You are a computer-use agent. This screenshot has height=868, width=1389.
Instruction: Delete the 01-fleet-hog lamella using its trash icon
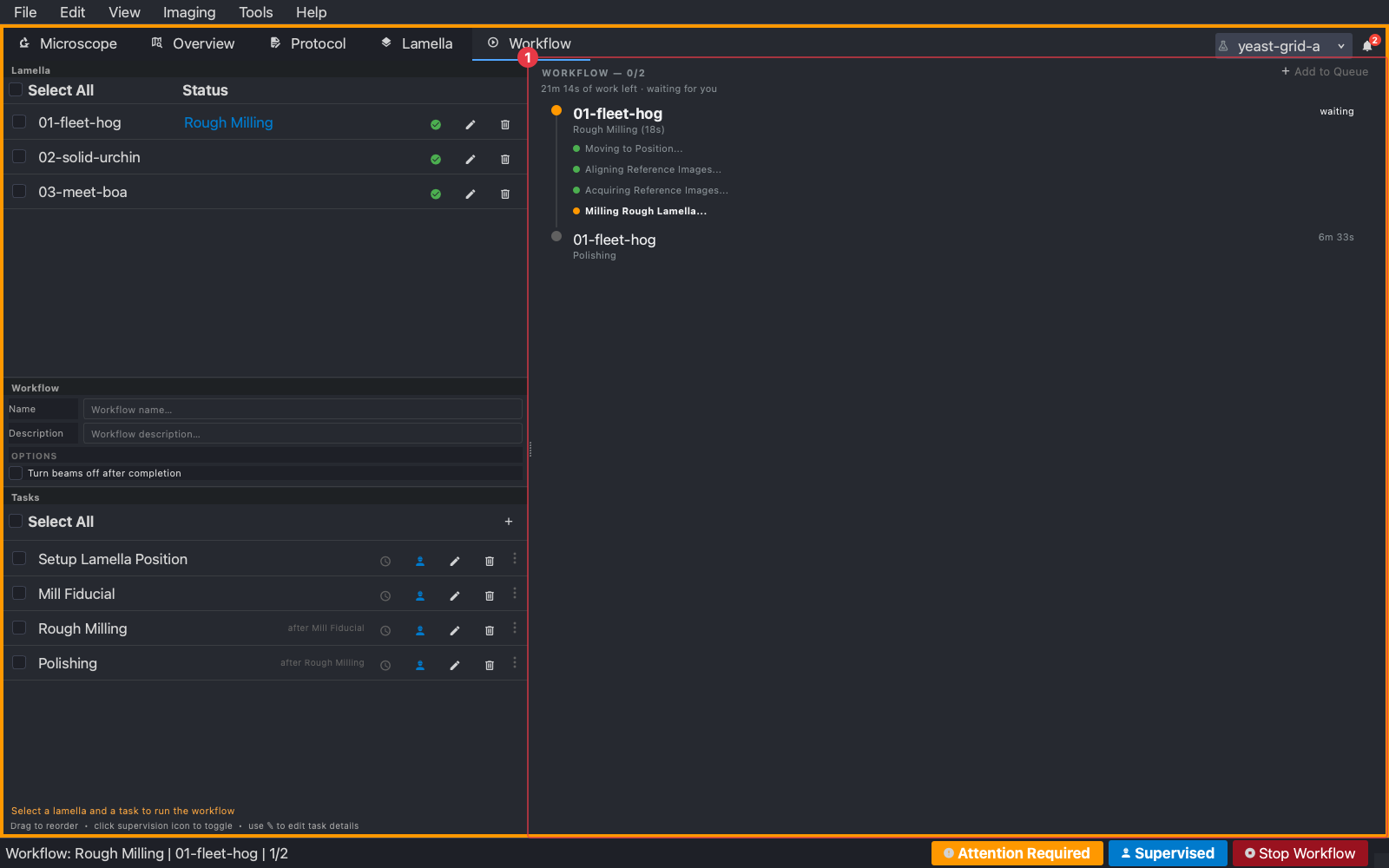(505, 124)
